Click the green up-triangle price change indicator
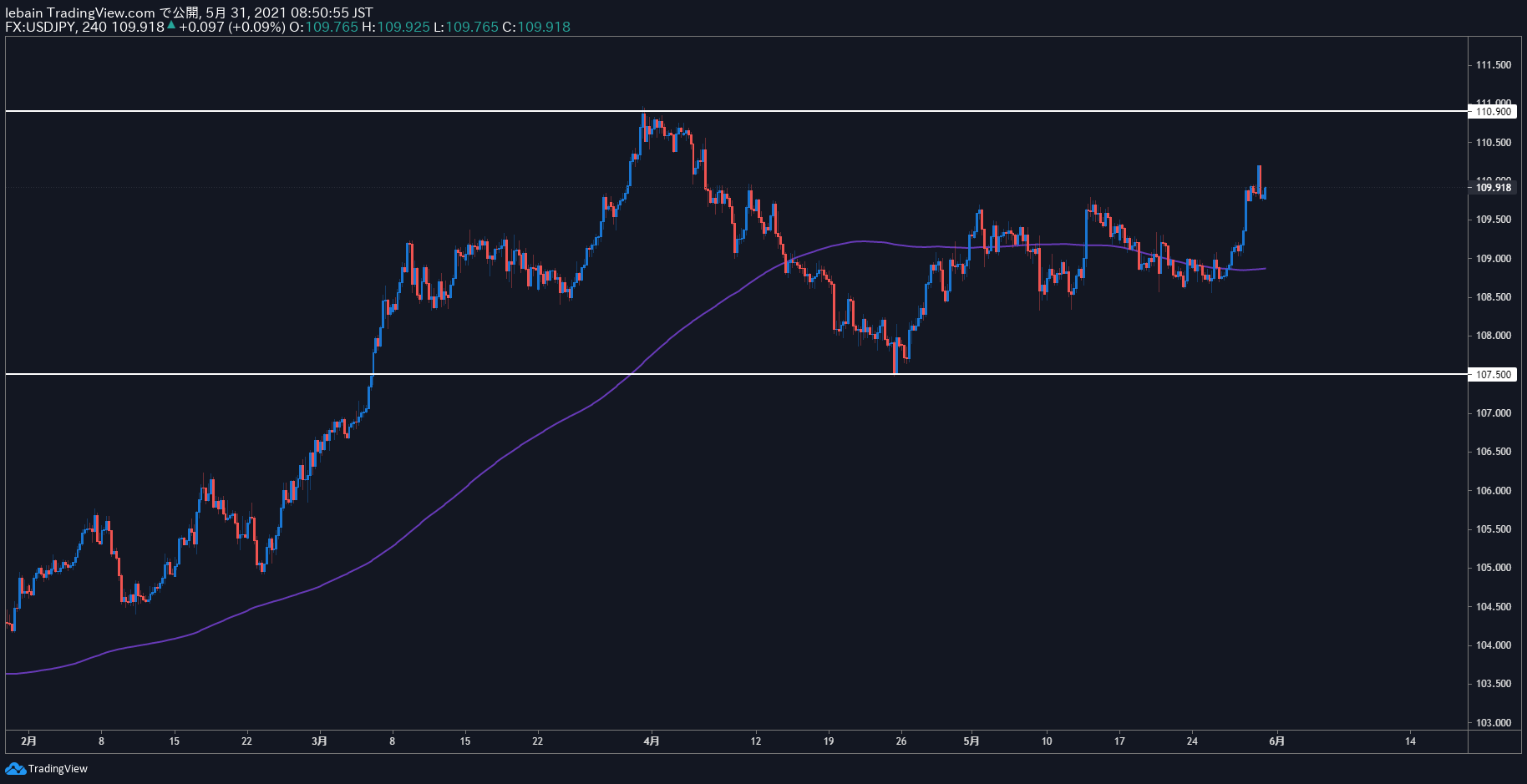Image resolution: width=1527 pixels, height=784 pixels. 171,26
